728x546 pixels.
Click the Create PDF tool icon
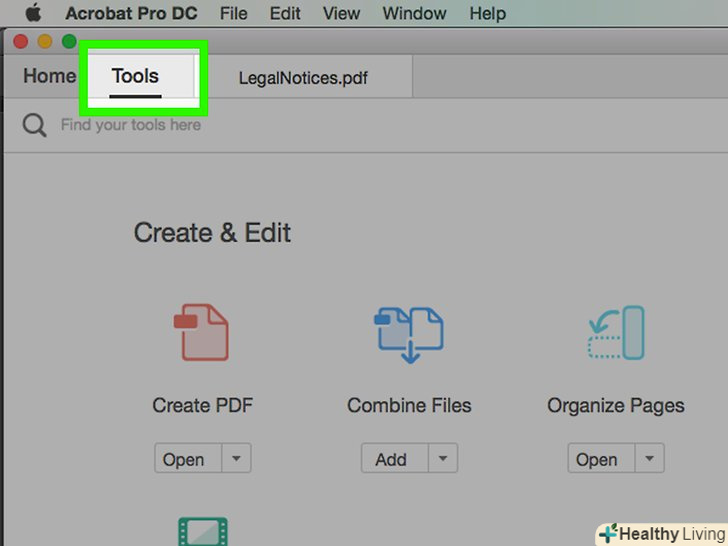(202, 332)
